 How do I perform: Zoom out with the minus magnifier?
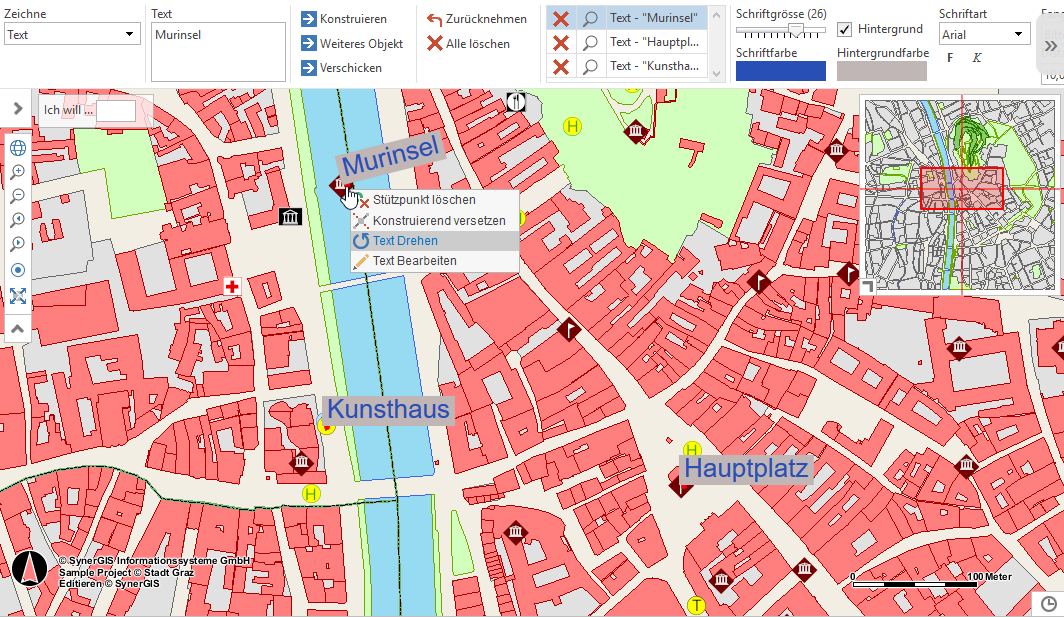(x=18, y=197)
